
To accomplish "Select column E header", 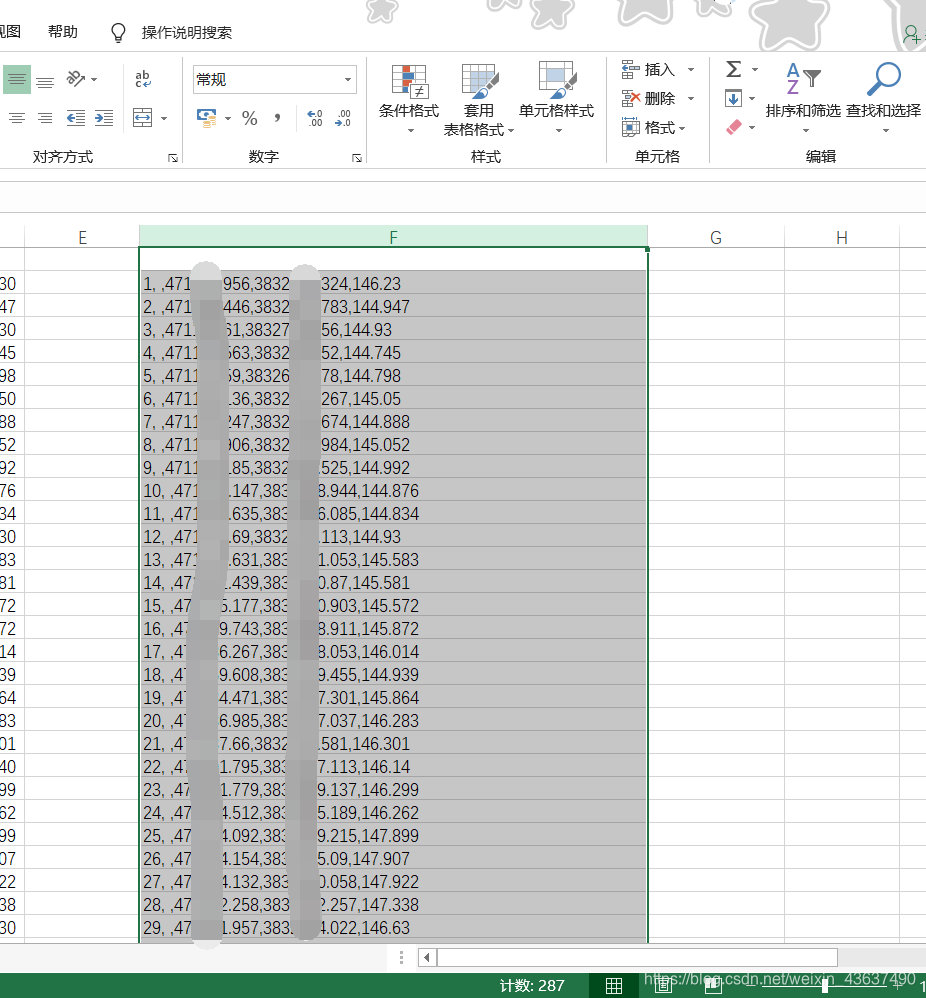I will (x=82, y=237).
